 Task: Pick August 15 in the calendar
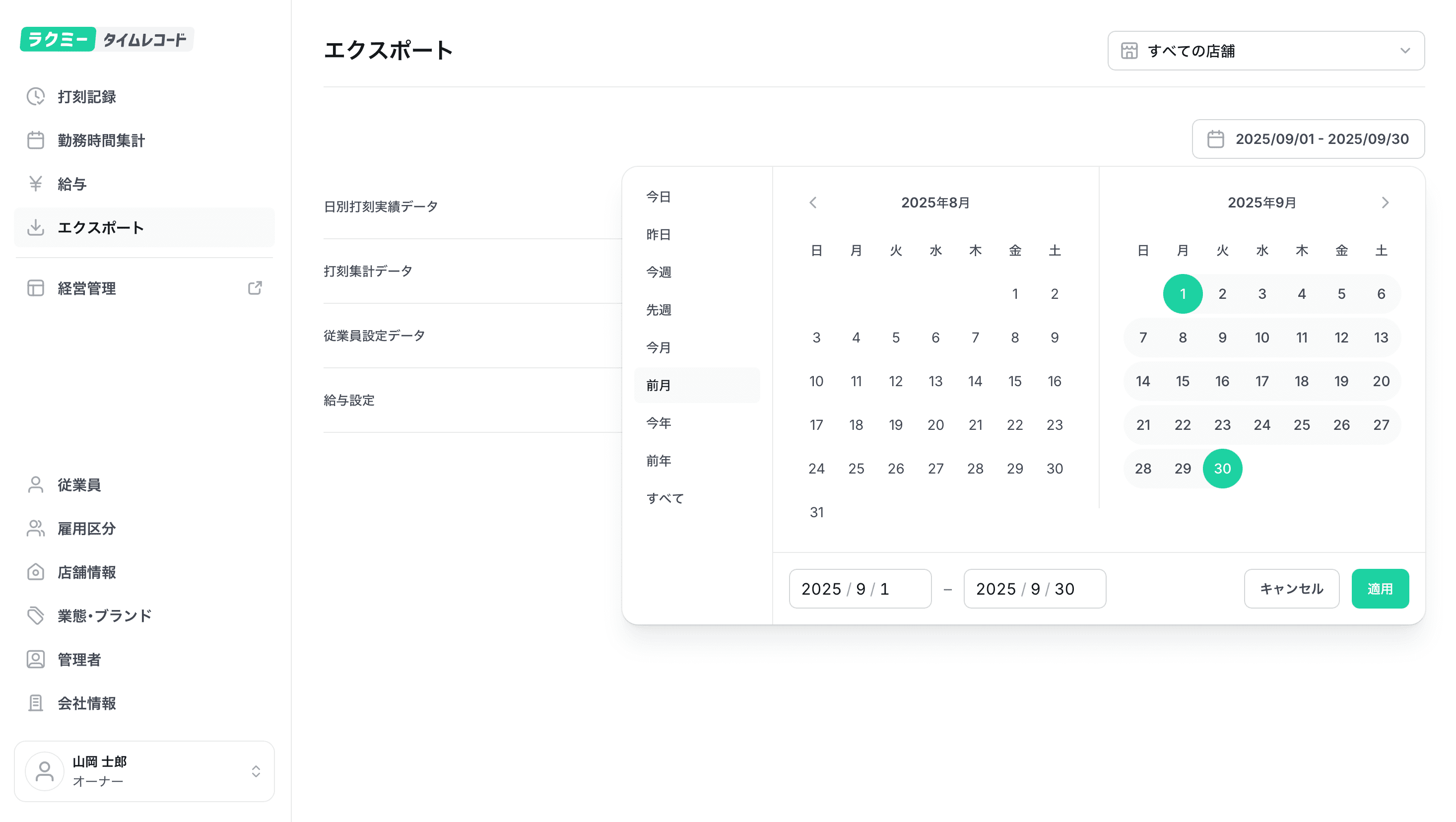[x=1014, y=381]
